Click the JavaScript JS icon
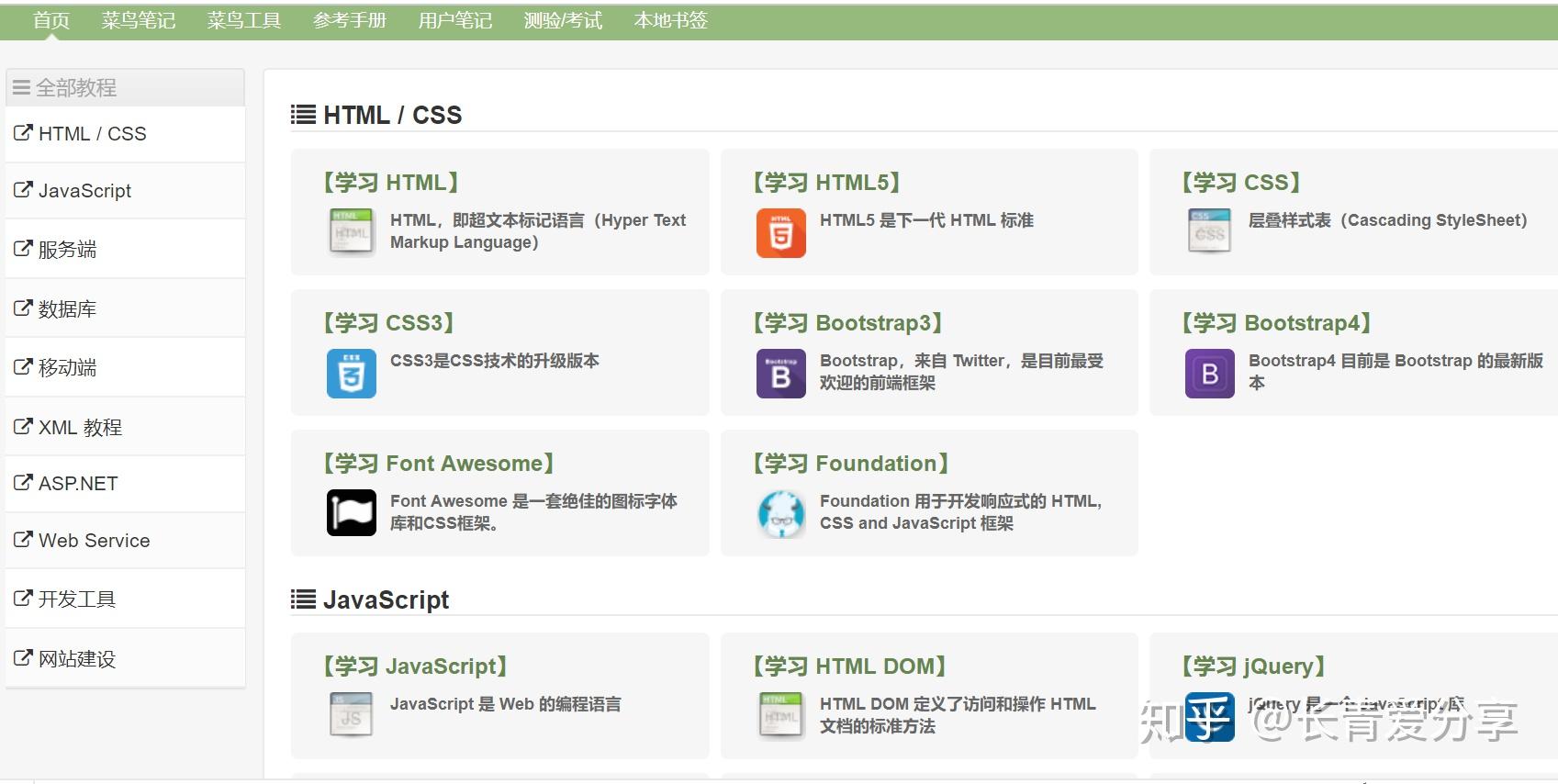The width and height of the screenshot is (1558, 784). point(352,715)
